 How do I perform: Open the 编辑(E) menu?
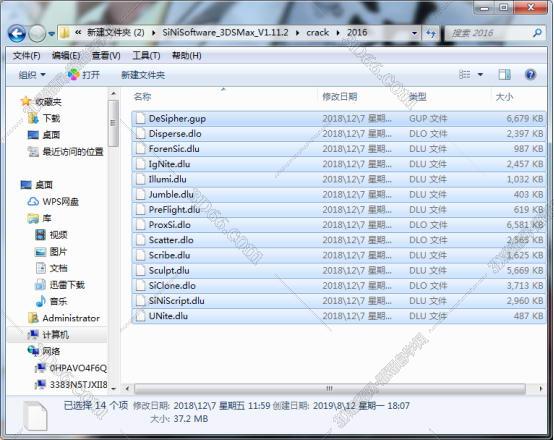point(66,55)
